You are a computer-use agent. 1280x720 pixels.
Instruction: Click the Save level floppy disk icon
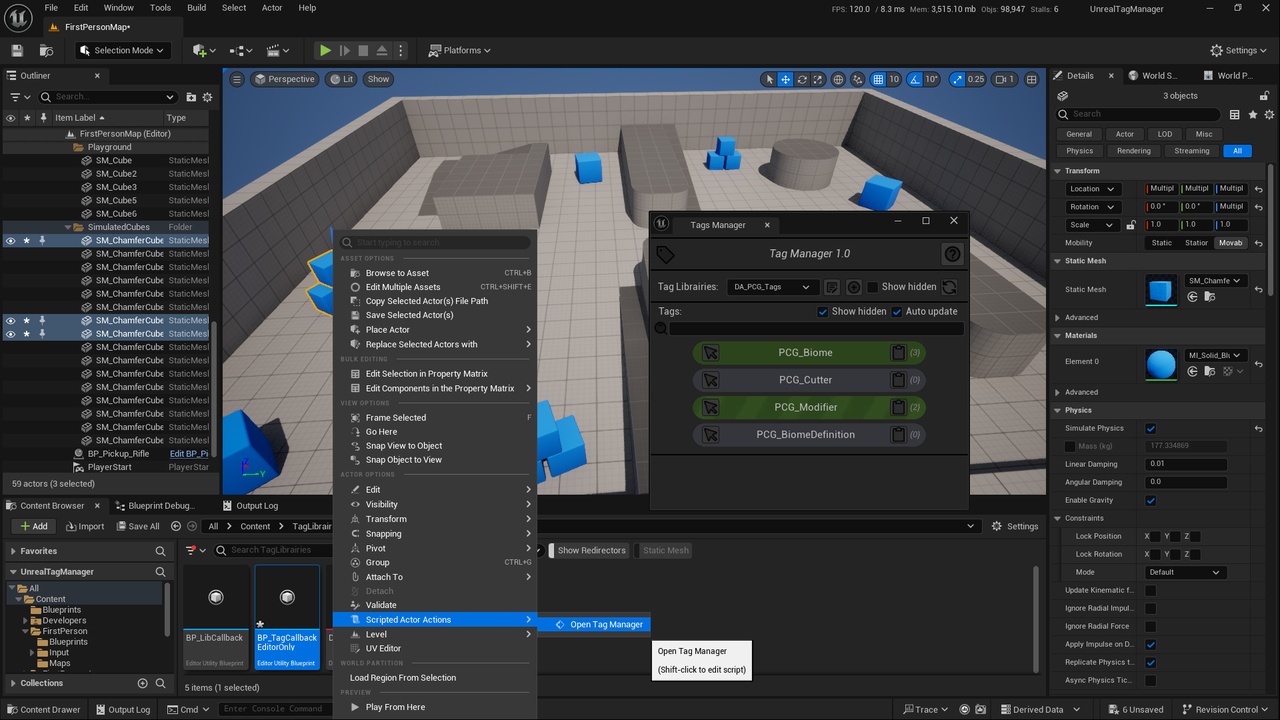coord(17,50)
